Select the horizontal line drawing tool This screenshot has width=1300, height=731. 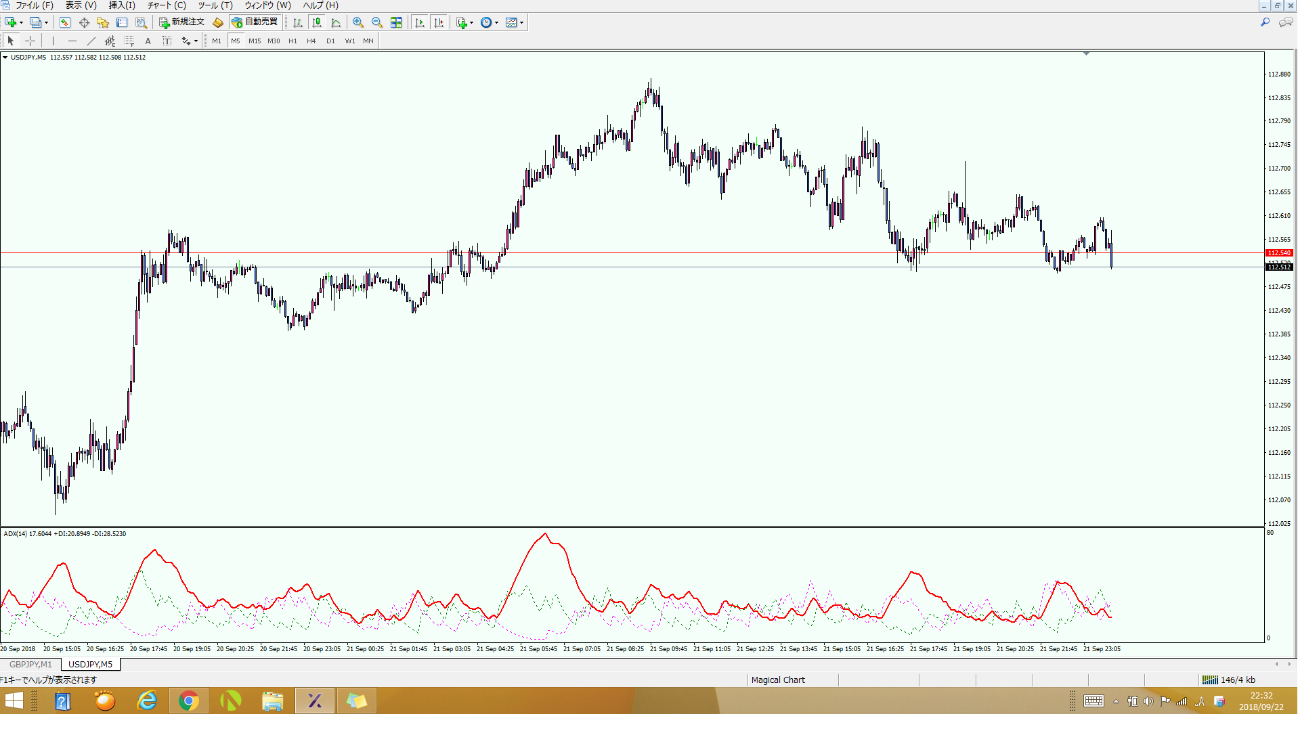[x=72, y=41]
